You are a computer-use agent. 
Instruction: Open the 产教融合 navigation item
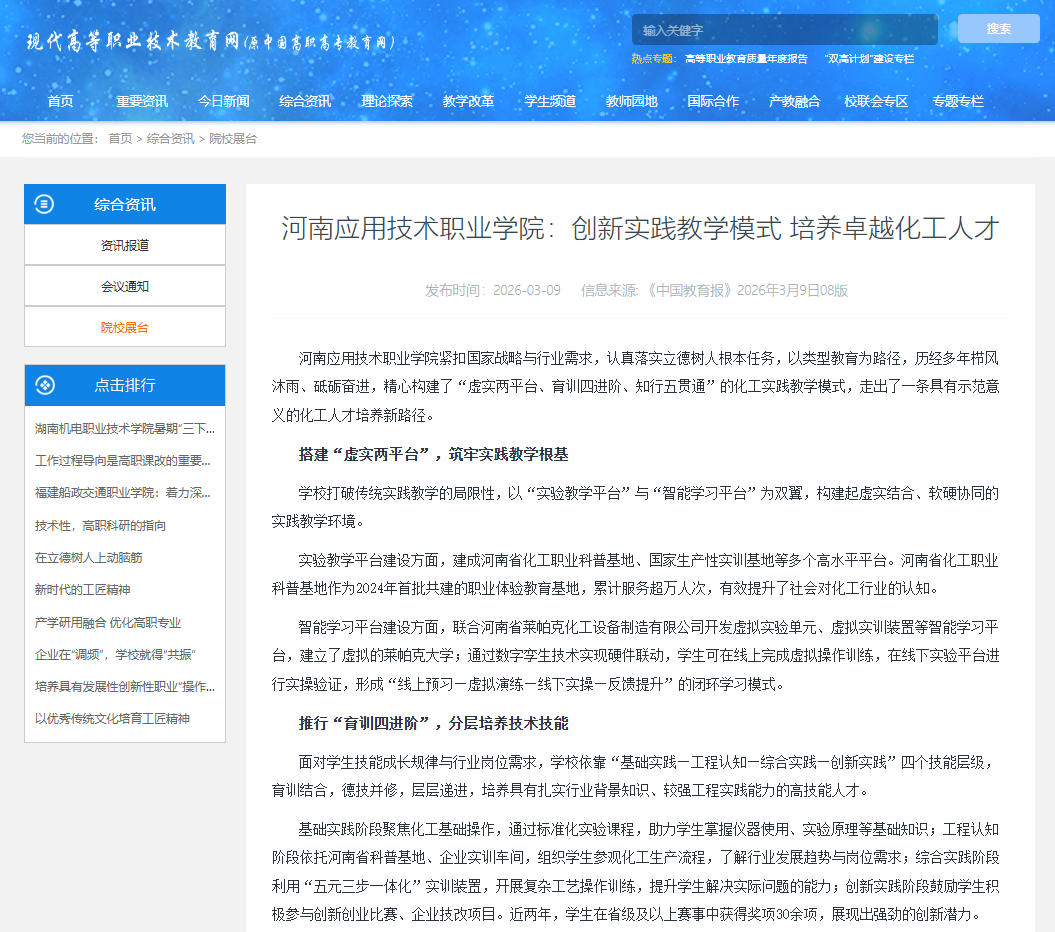794,101
